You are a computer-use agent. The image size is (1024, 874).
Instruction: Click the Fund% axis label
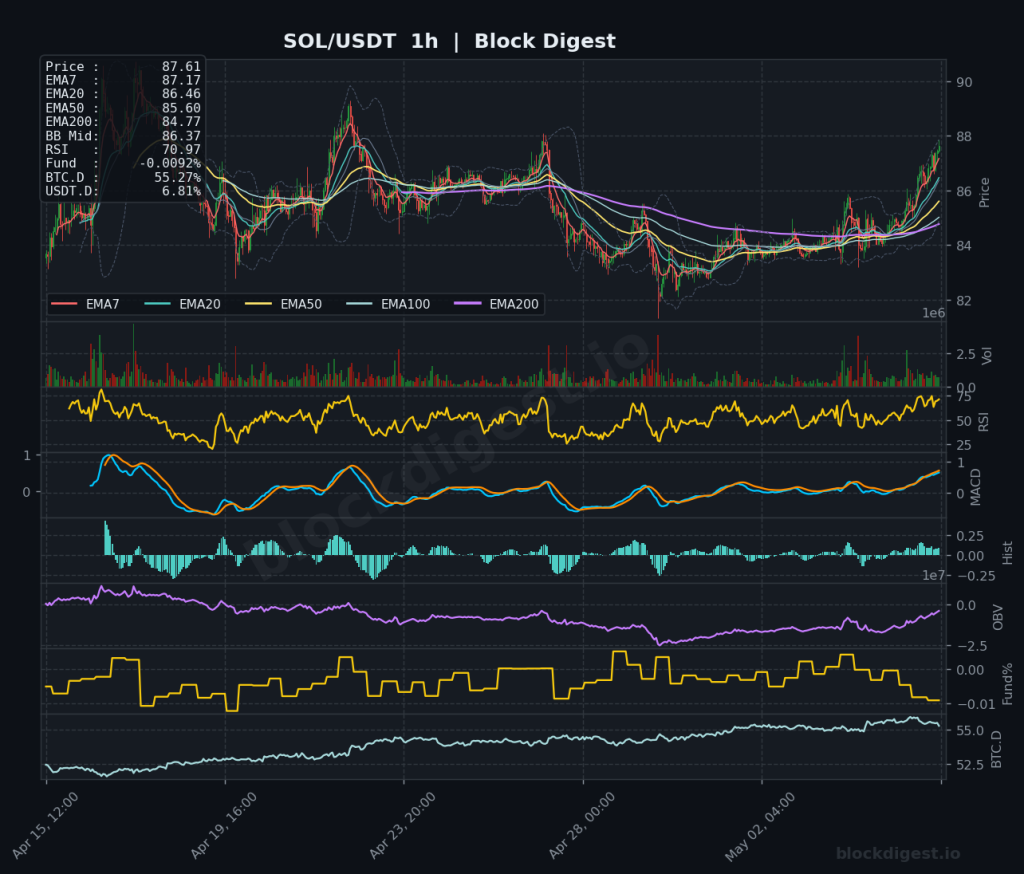point(1007,684)
